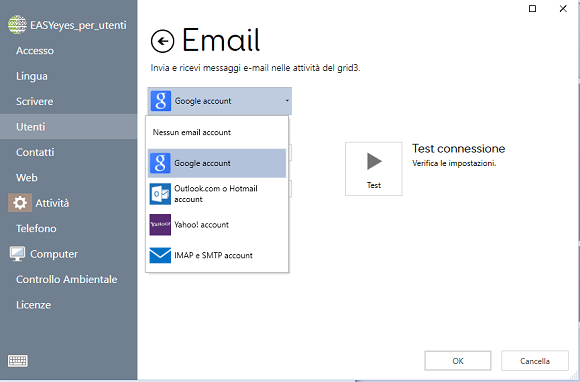Pick IMAP e SMTP account option
Image resolution: width=580 pixels, height=382 pixels.
[217, 255]
